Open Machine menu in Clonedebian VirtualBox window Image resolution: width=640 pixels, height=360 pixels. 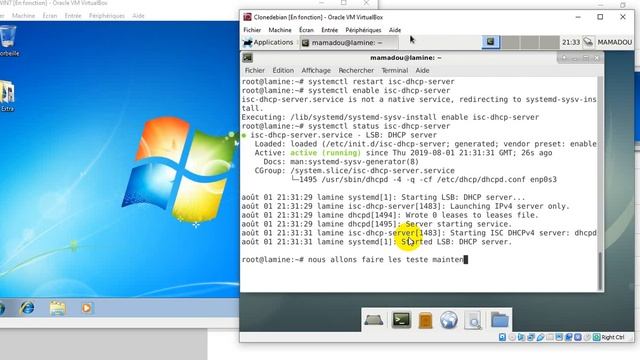pos(280,30)
